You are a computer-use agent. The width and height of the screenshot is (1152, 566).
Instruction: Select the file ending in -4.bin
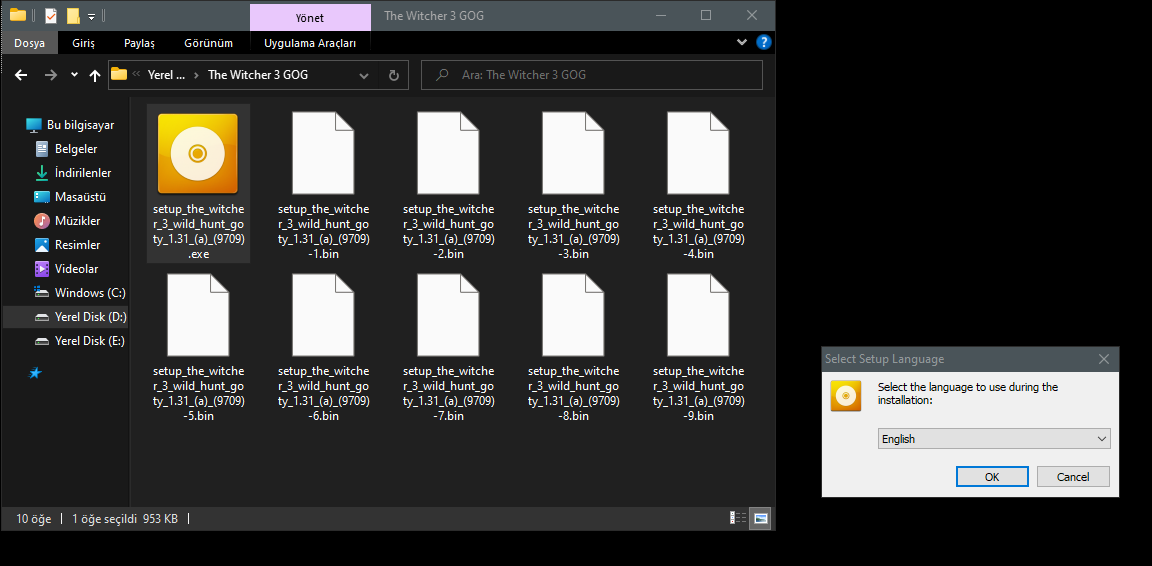coord(698,154)
